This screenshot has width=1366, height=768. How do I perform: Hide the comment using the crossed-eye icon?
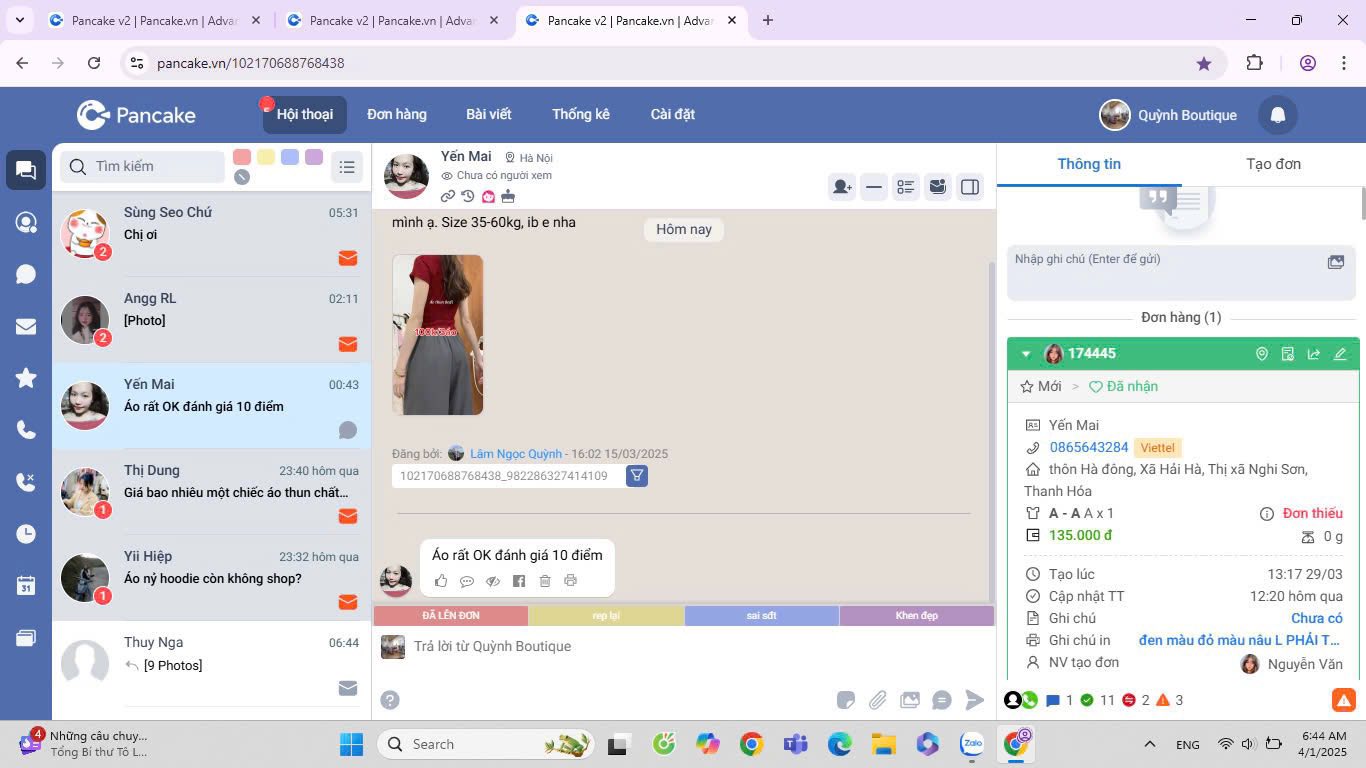pyautogui.click(x=493, y=581)
